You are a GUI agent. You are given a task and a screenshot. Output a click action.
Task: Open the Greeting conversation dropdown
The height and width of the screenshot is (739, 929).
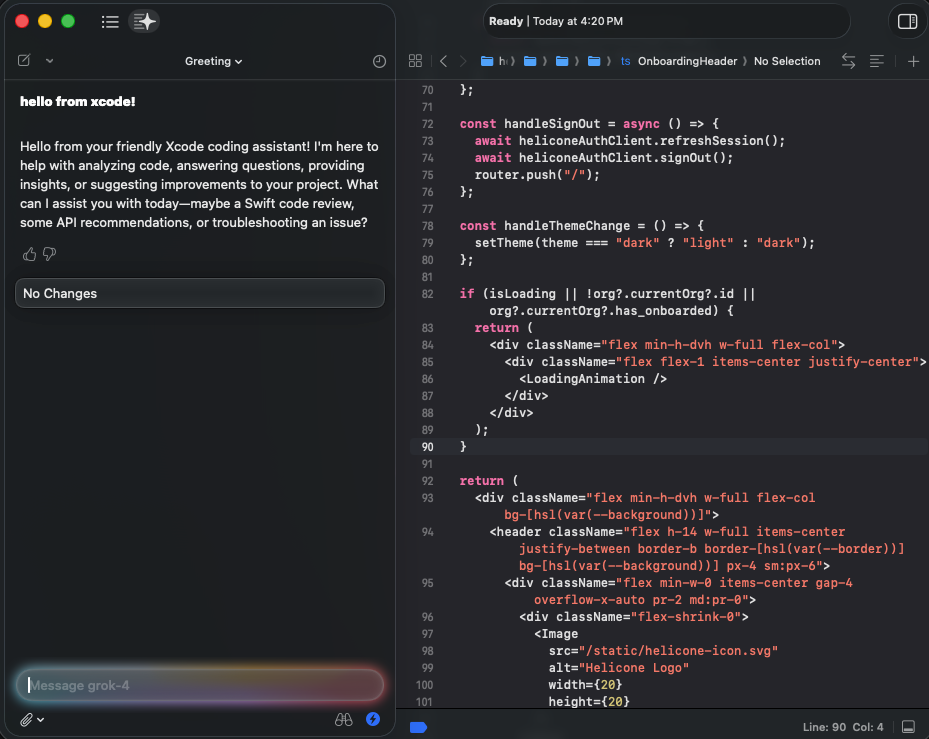213,61
